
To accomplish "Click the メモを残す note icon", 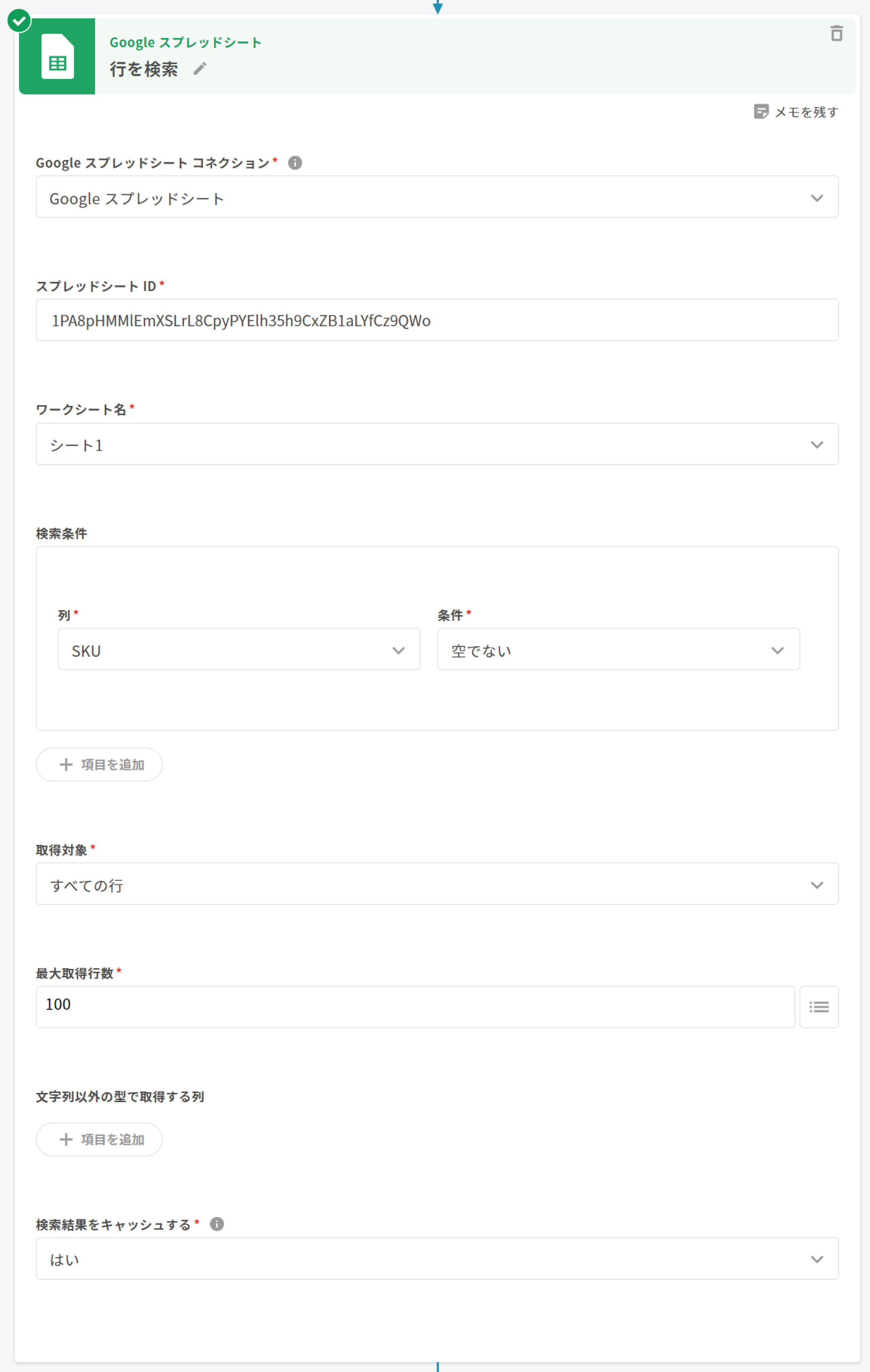I will [x=761, y=112].
